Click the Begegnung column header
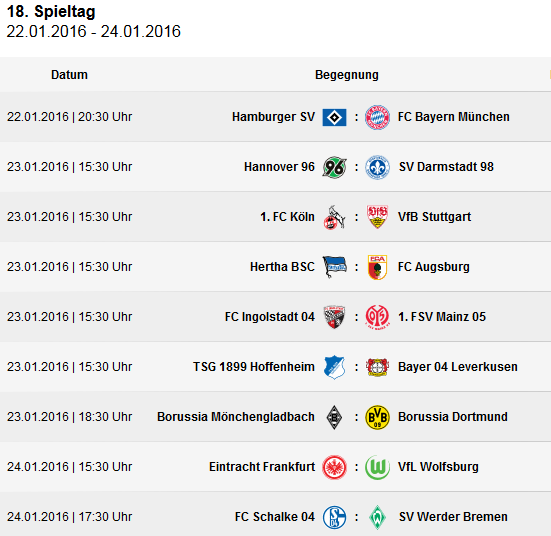The height and width of the screenshot is (536, 551). [346, 75]
